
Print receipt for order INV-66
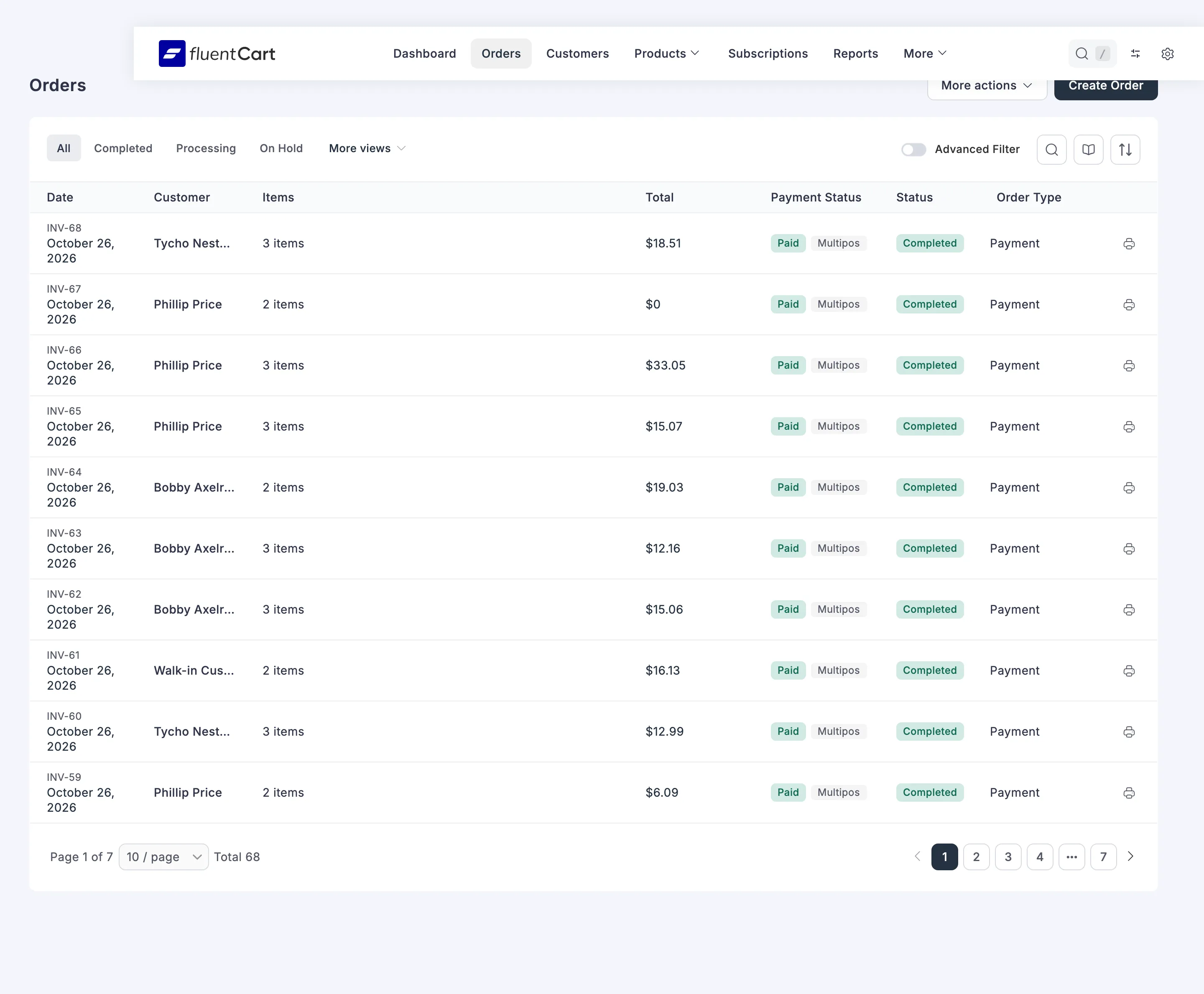[1128, 365]
